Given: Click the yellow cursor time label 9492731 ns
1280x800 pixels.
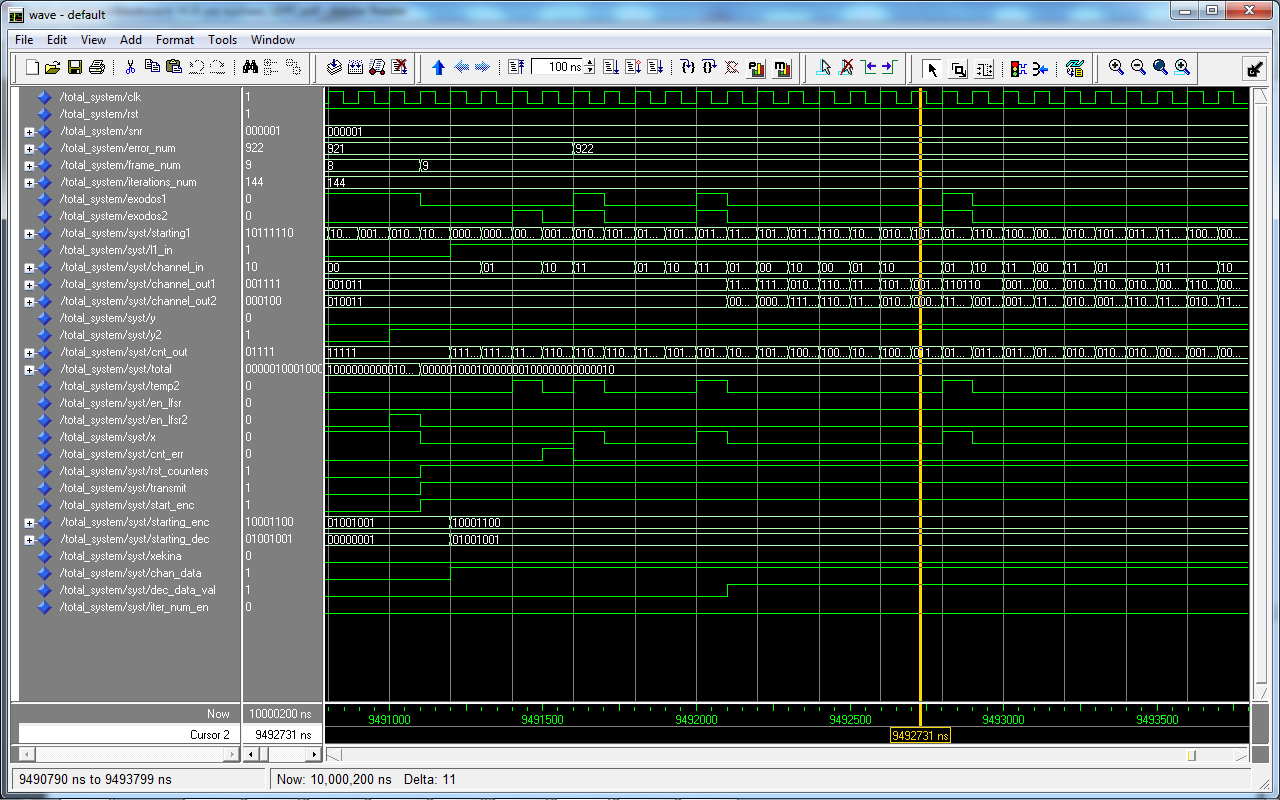Looking at the screenshot, I should click(x=920, y=735).
